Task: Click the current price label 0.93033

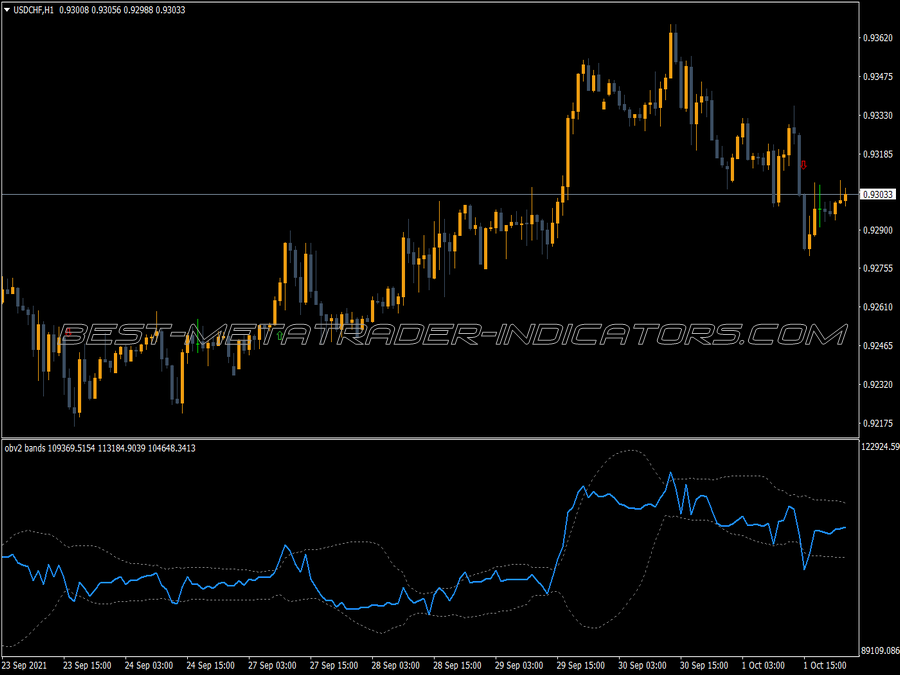Action: pyautogui.click(x=878, y=195)
